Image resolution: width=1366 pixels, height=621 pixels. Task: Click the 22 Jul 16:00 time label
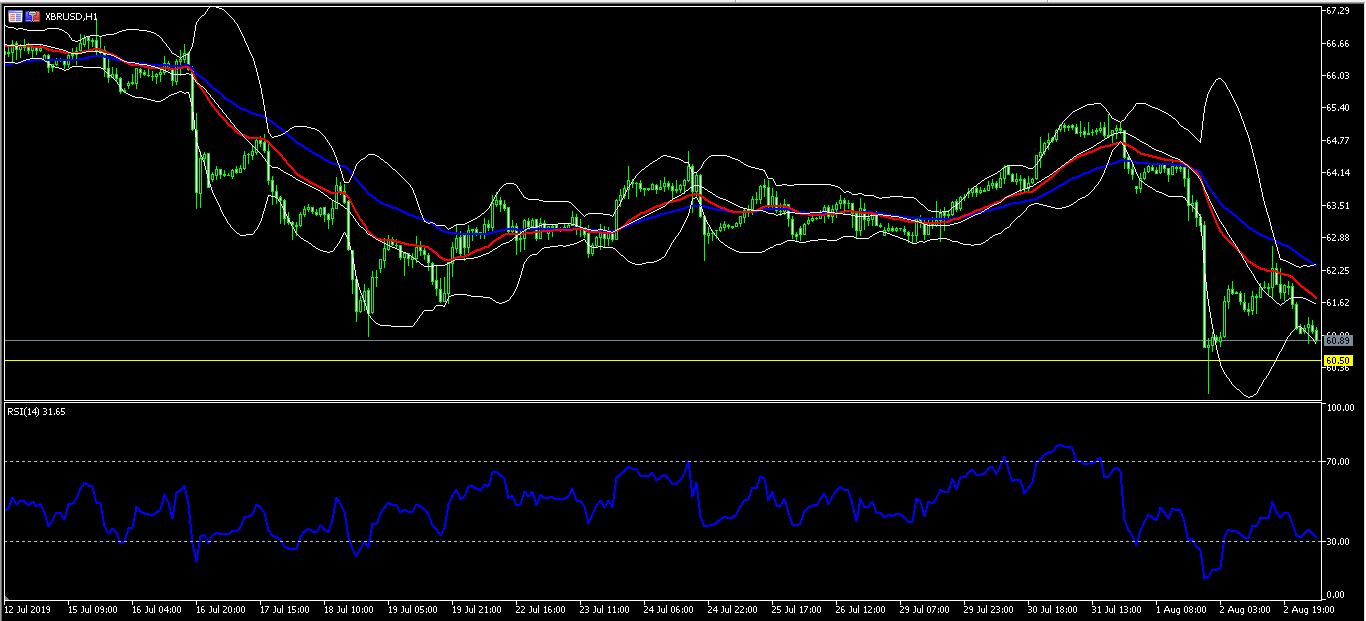[x=540, y=608]
